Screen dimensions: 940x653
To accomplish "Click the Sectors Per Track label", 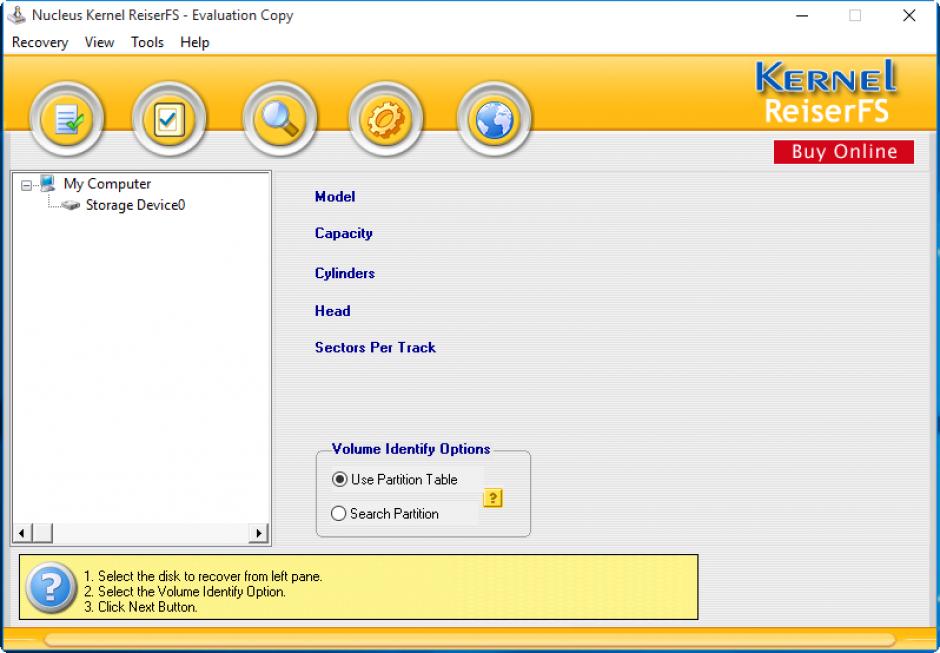I will pyautogui.click(x=375, y=347).
